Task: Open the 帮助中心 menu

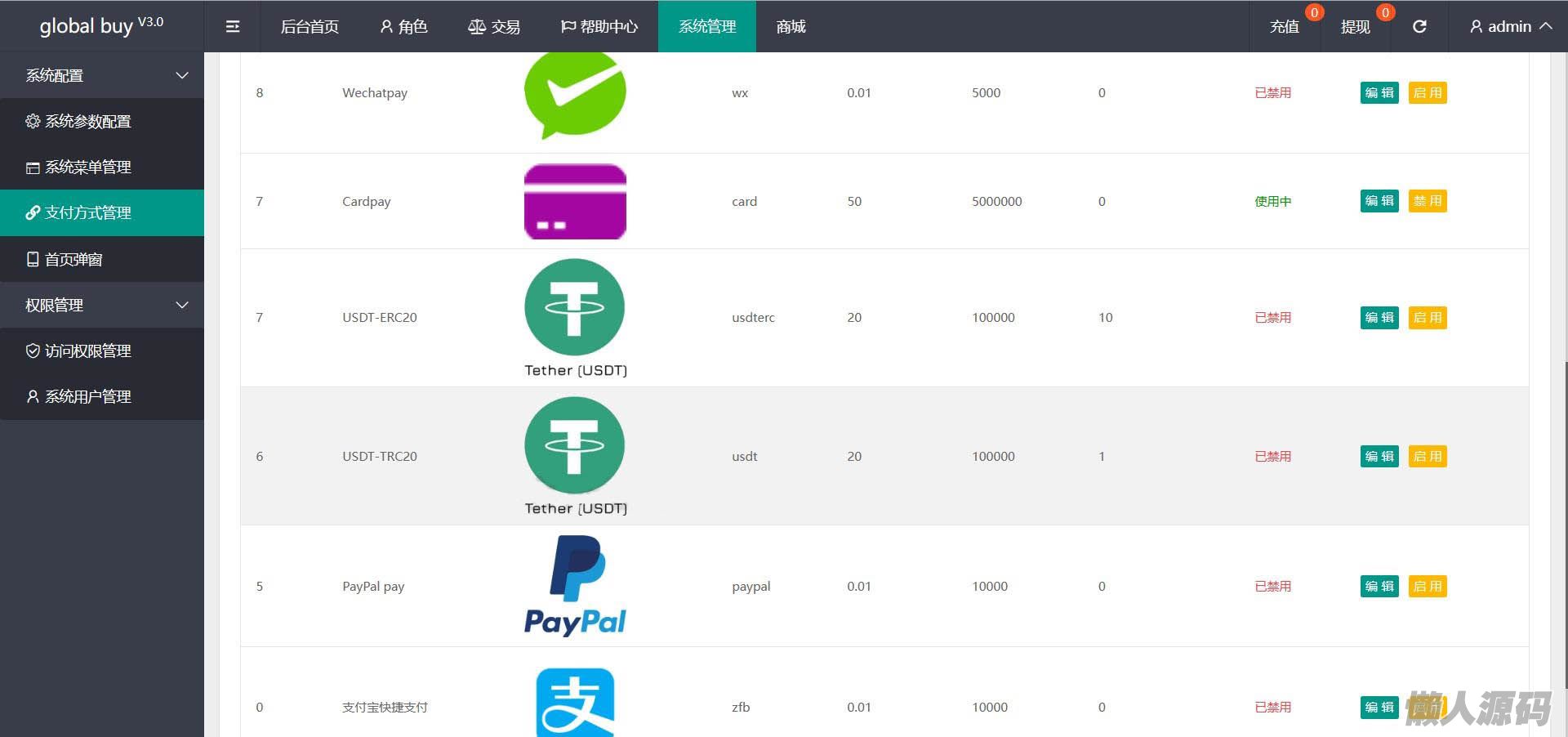Action: click(x=599, y=27)
